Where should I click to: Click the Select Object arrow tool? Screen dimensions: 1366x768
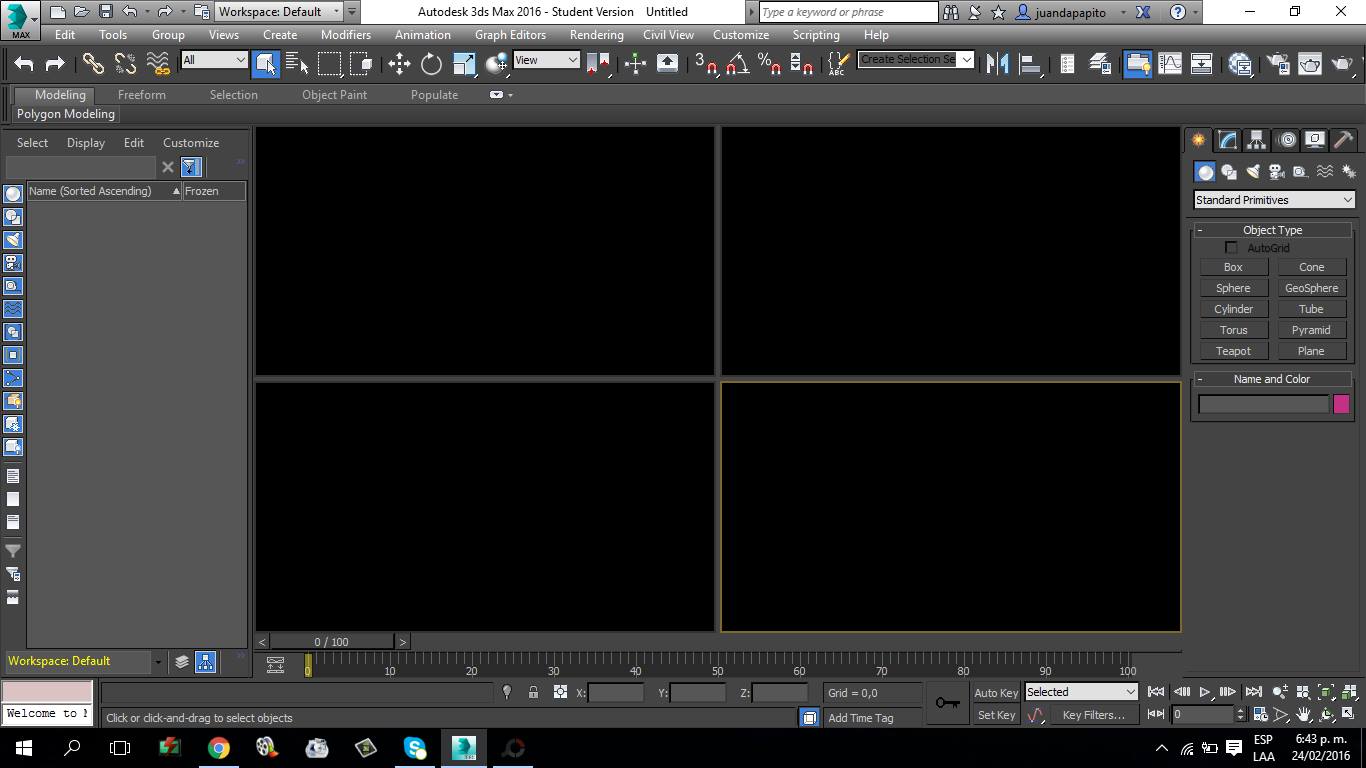pyautogui.click(x=265, y=64)
